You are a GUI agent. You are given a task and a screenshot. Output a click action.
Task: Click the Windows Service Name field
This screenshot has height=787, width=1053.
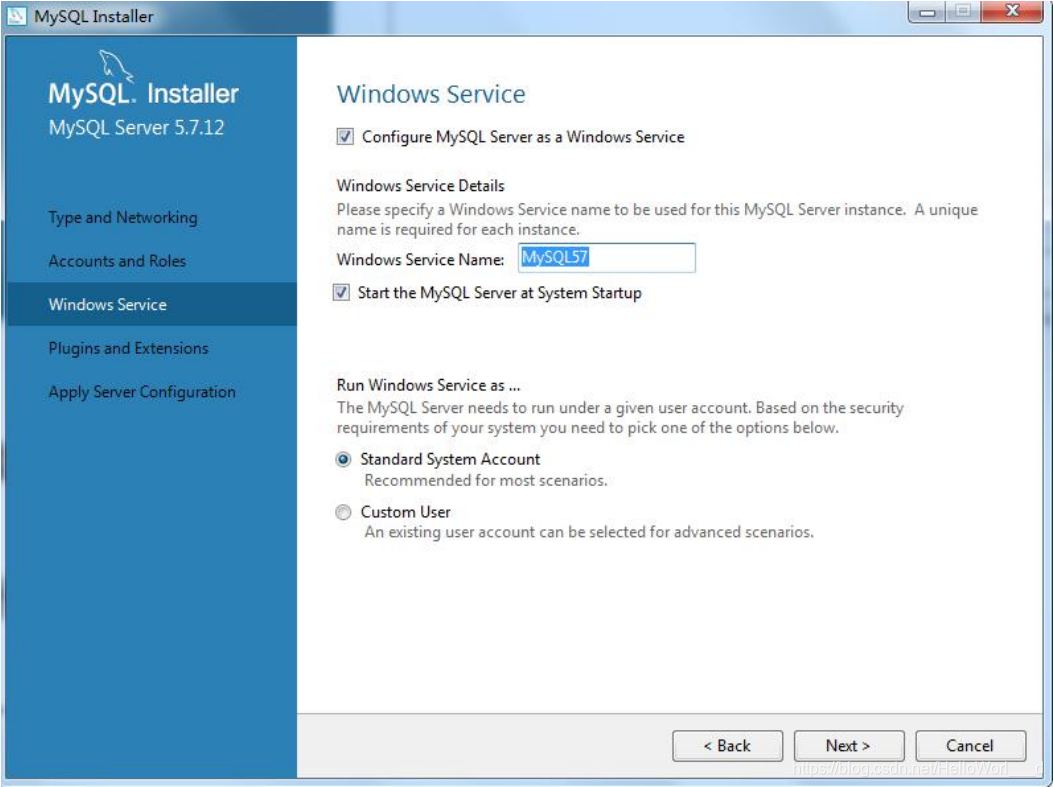[x=606, y=258]
